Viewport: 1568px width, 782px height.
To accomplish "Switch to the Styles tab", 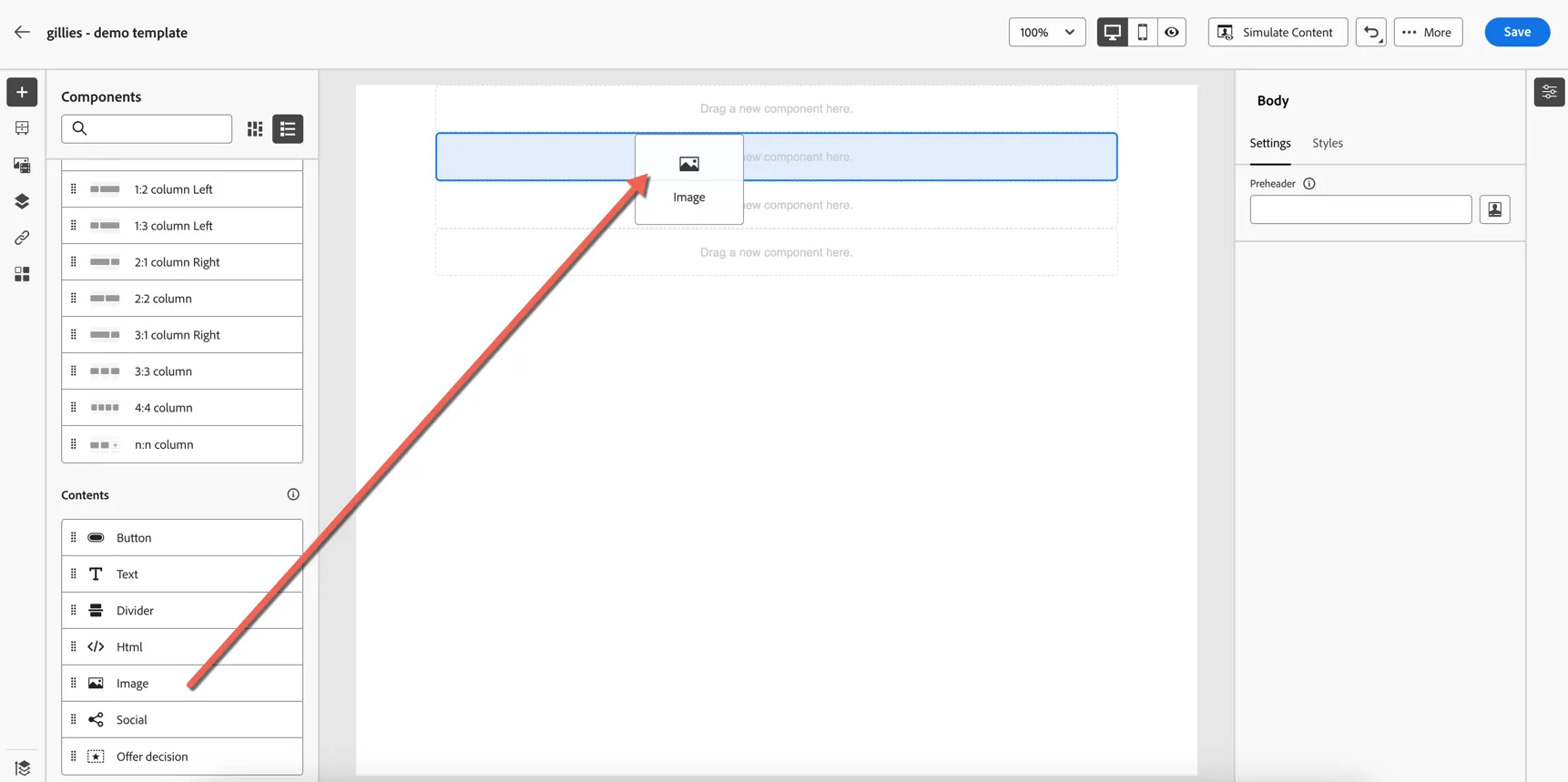I will tap(1328, 143).
